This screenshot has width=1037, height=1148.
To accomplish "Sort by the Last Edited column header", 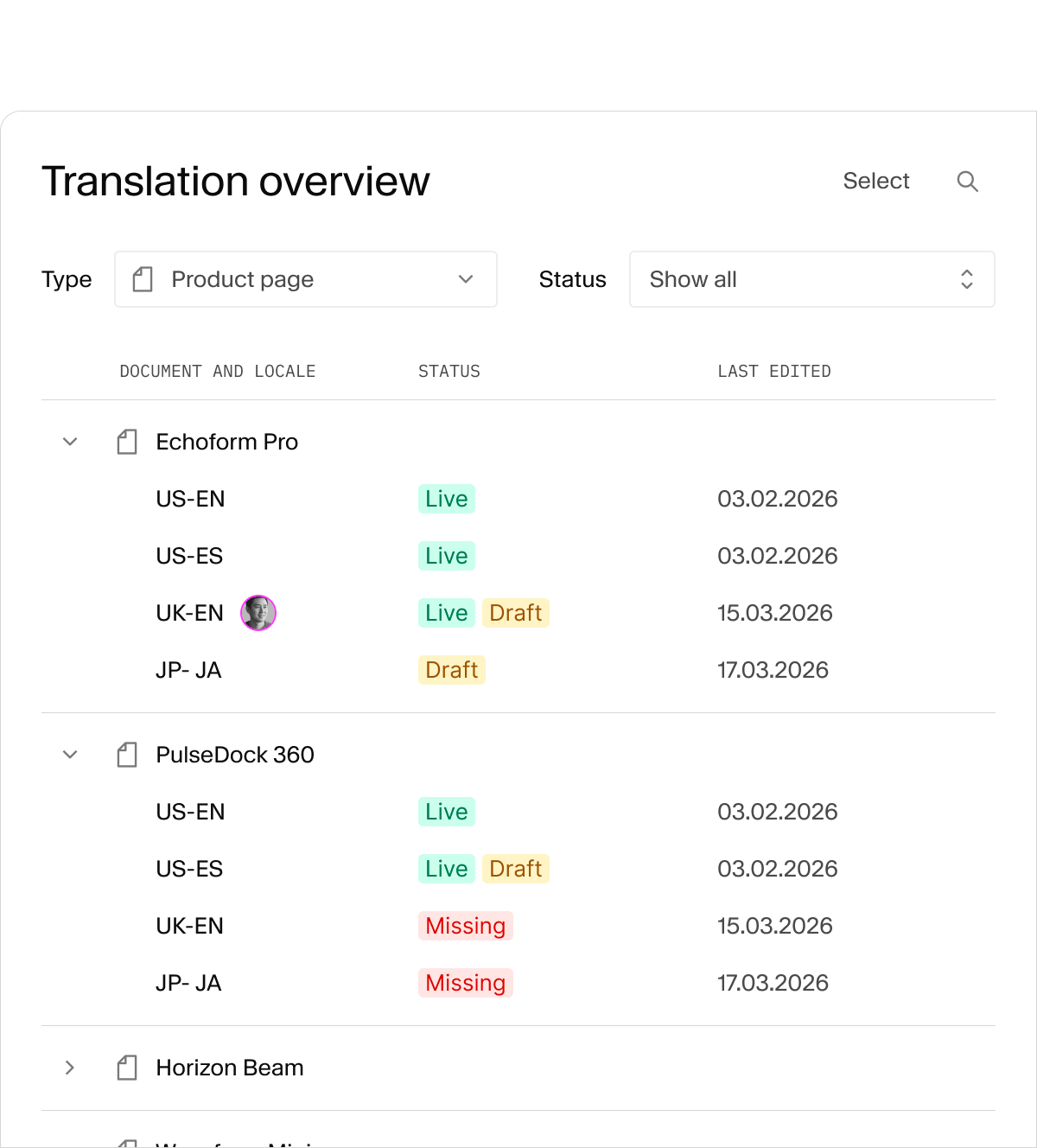I will point(774,371).
